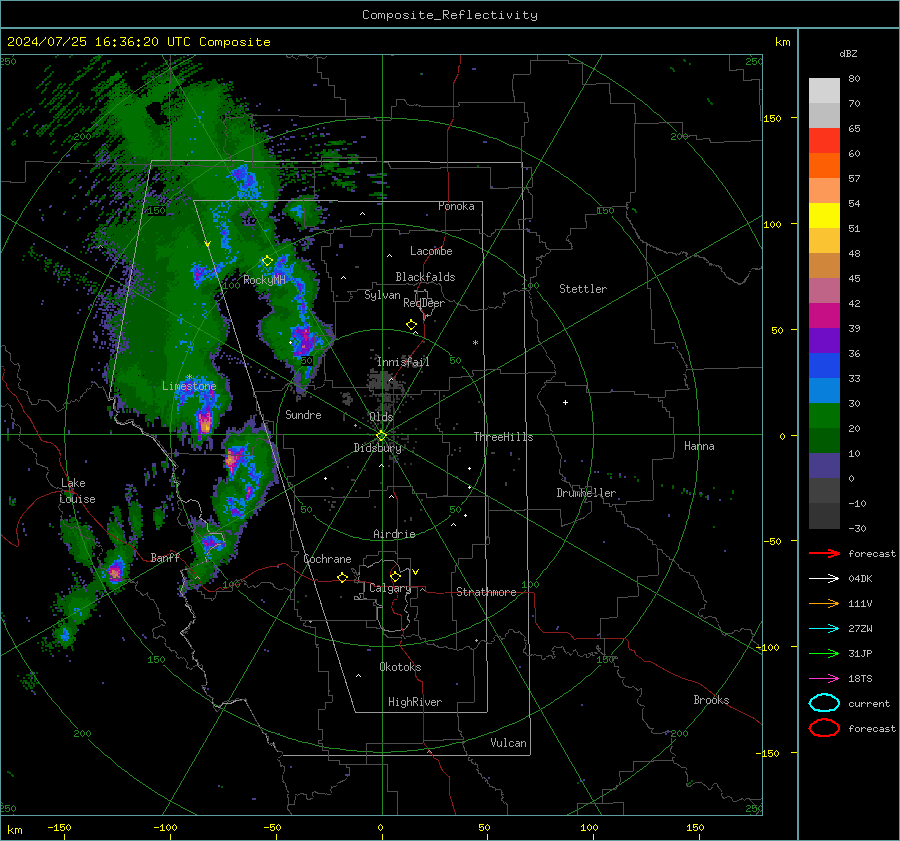Viewport: 900px width, 841px height.
Task: Click the Airdrie city label
Action: point(394,534)
